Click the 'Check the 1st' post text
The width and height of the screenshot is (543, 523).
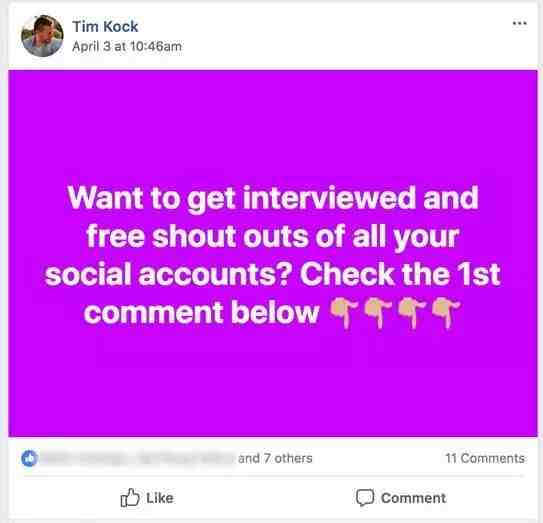tap(400, 274)
